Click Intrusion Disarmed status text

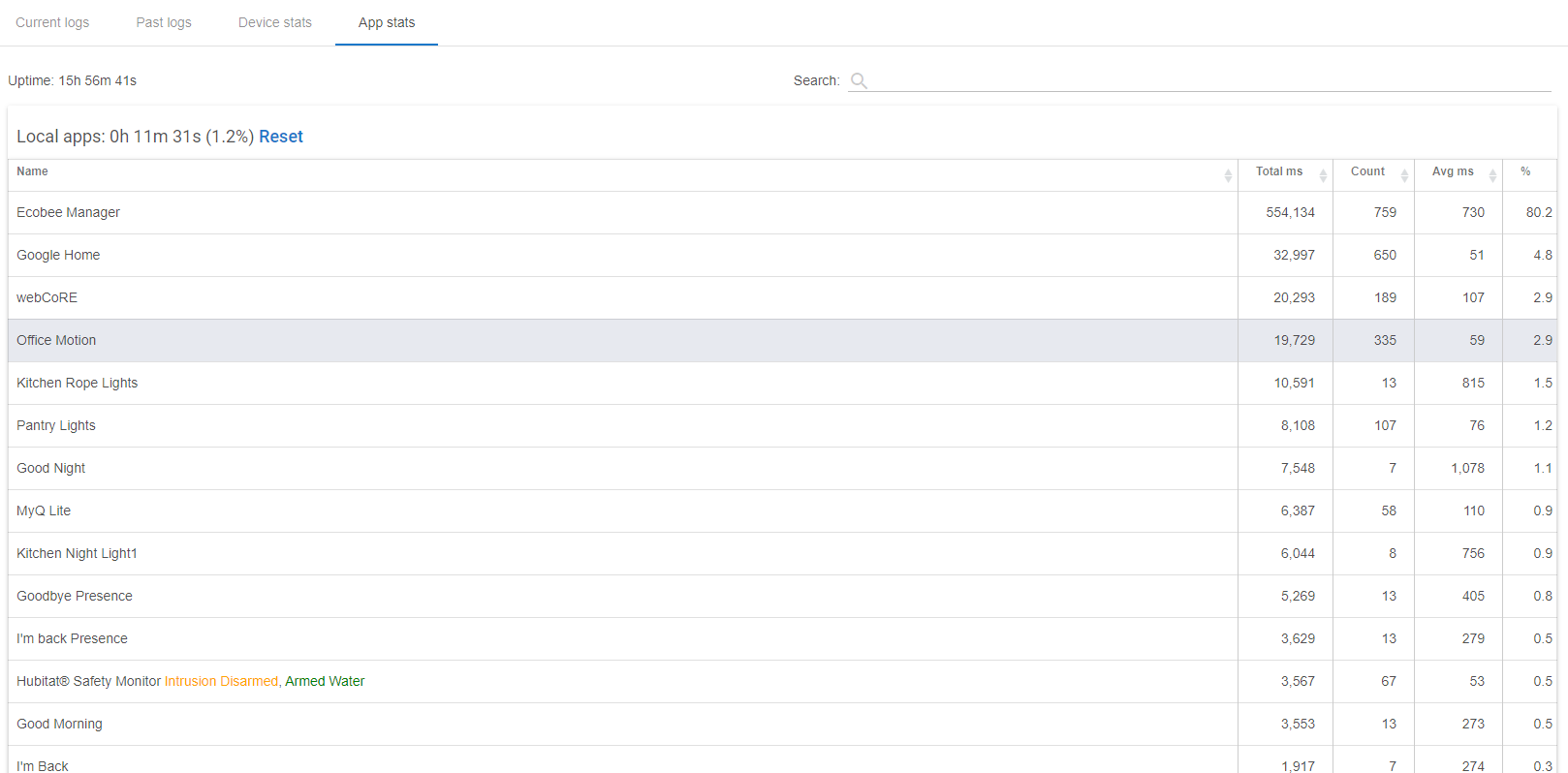click(x=221, y=681)
